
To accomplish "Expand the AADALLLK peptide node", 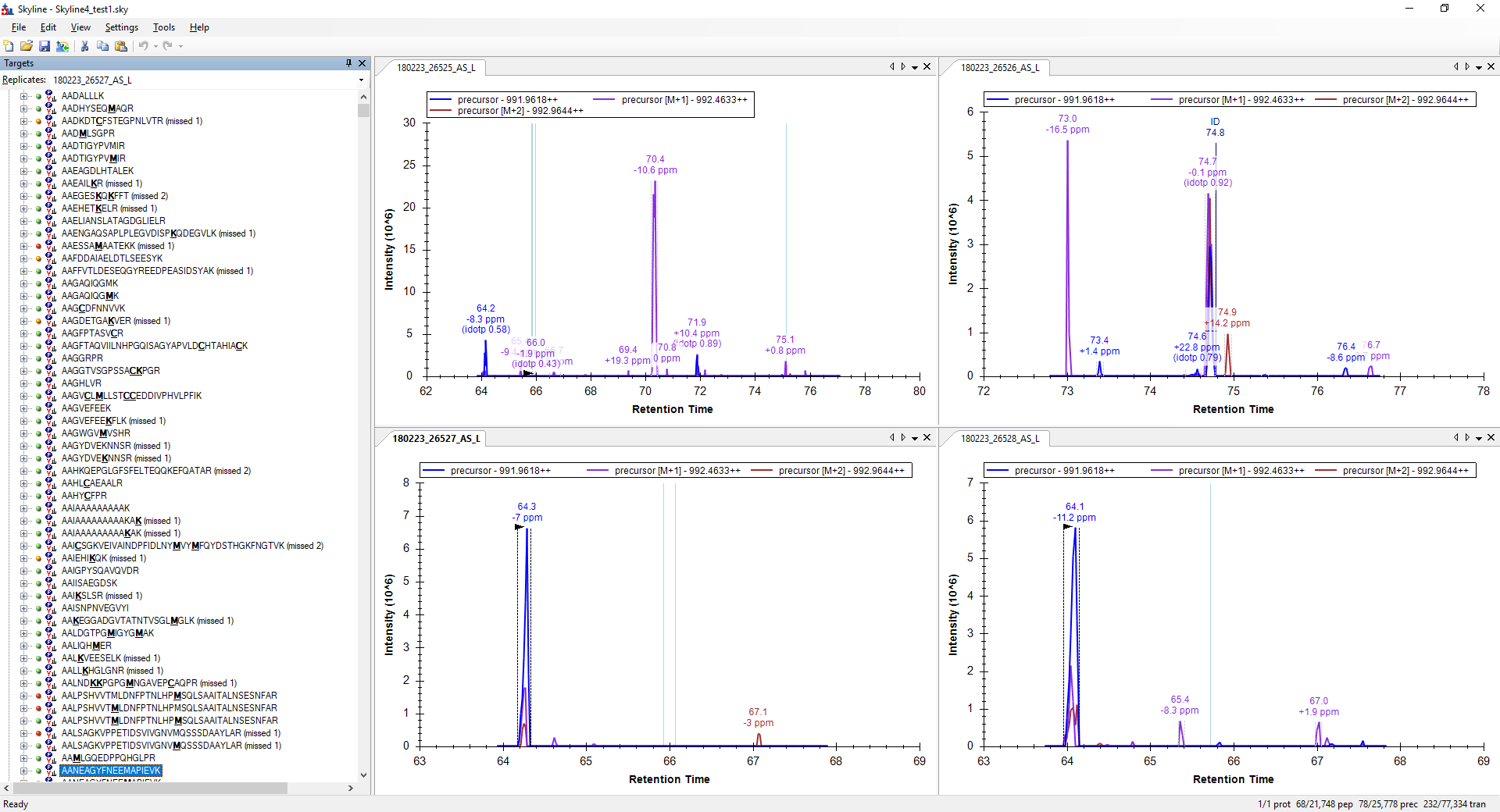I will [x=23, y=96].
